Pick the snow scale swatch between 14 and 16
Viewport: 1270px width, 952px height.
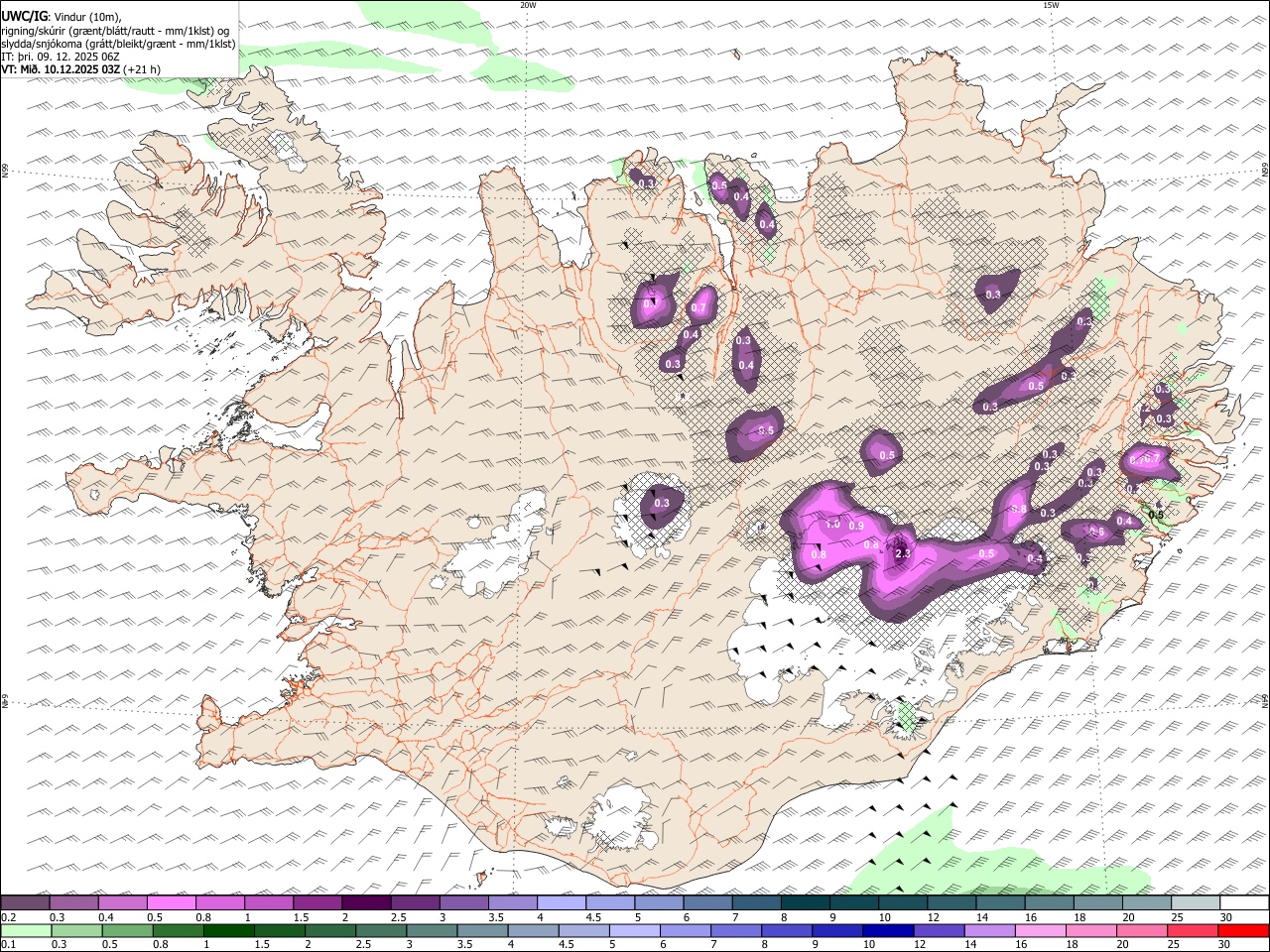tap(1000, 902)
